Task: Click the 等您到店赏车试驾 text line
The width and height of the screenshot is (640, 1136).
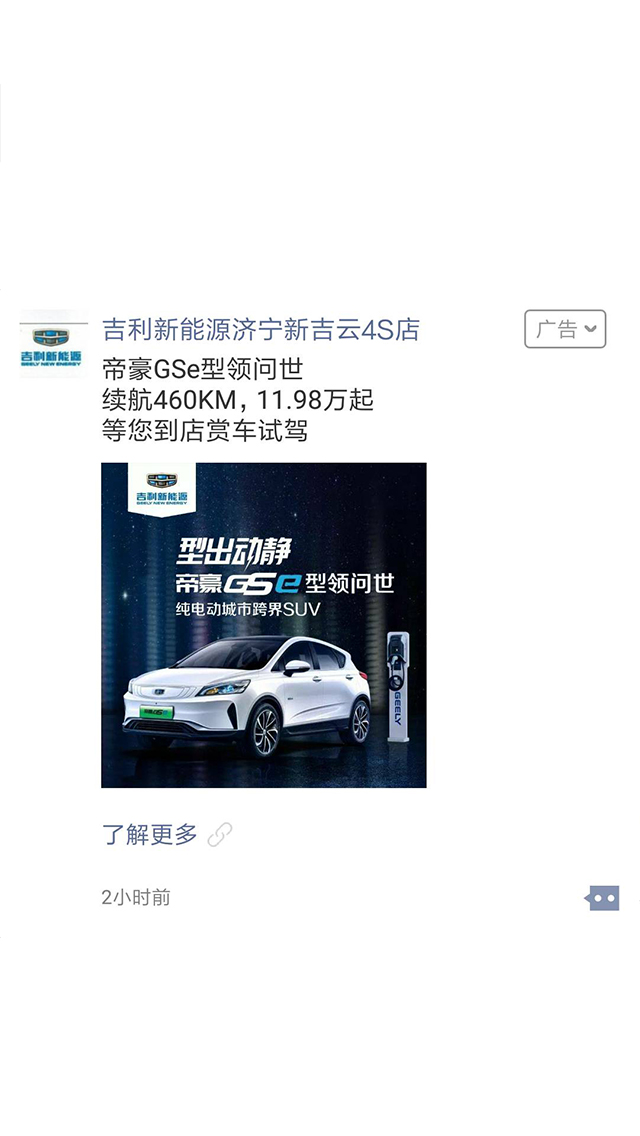Action: pos(204,430)
